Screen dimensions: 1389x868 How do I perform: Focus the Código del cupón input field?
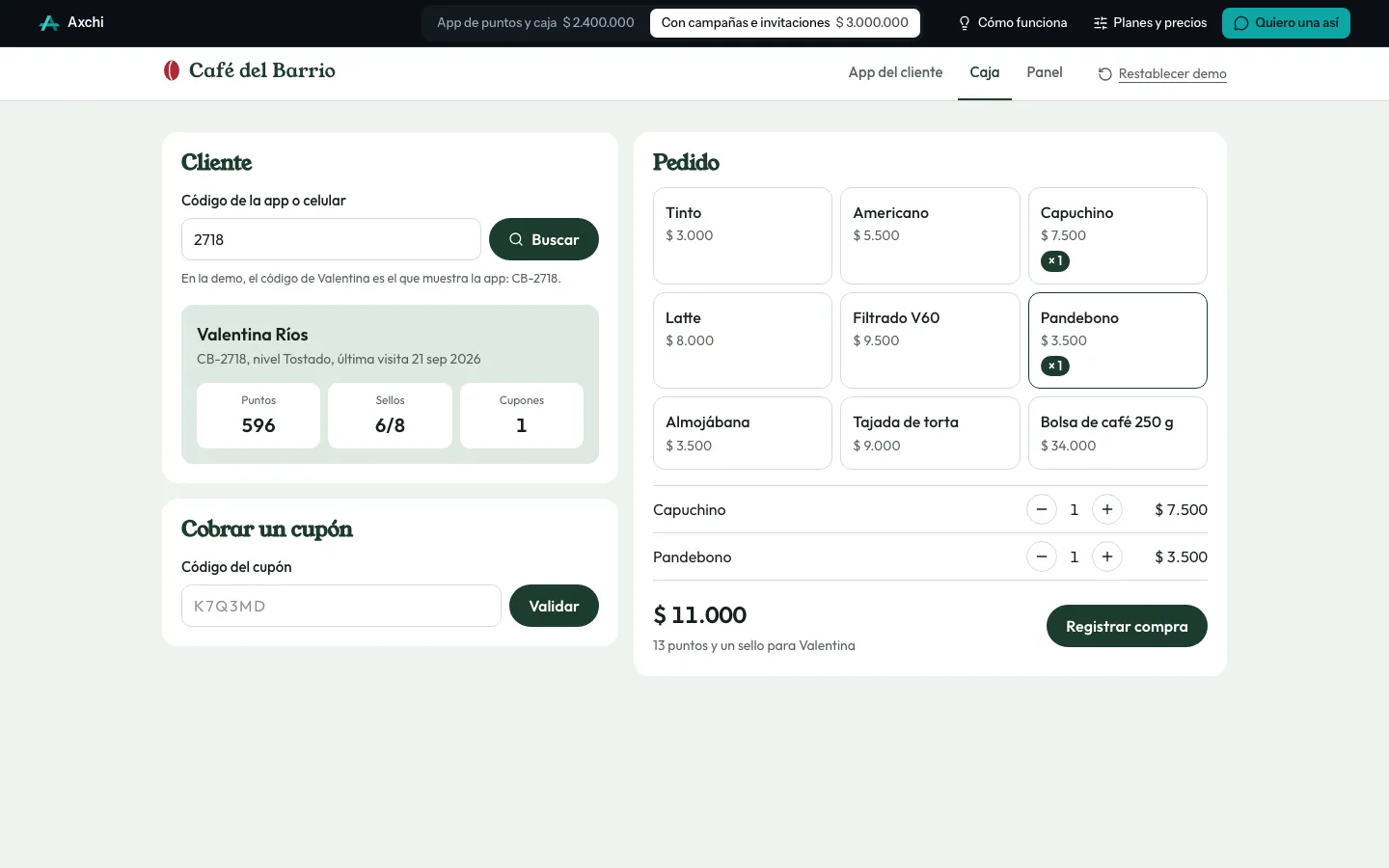pos(341,606)
